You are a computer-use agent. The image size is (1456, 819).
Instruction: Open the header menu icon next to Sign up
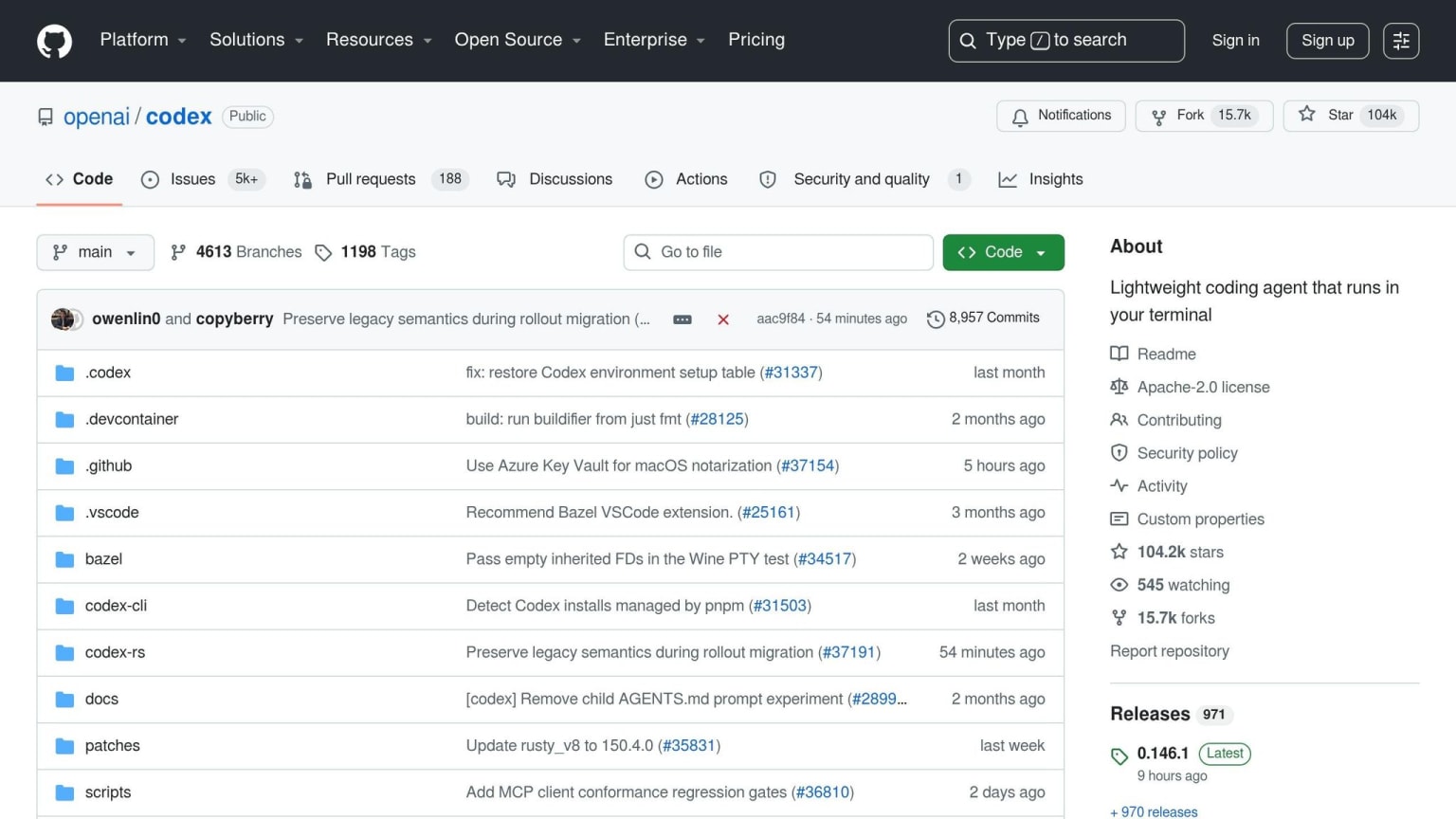point(1401,41)
